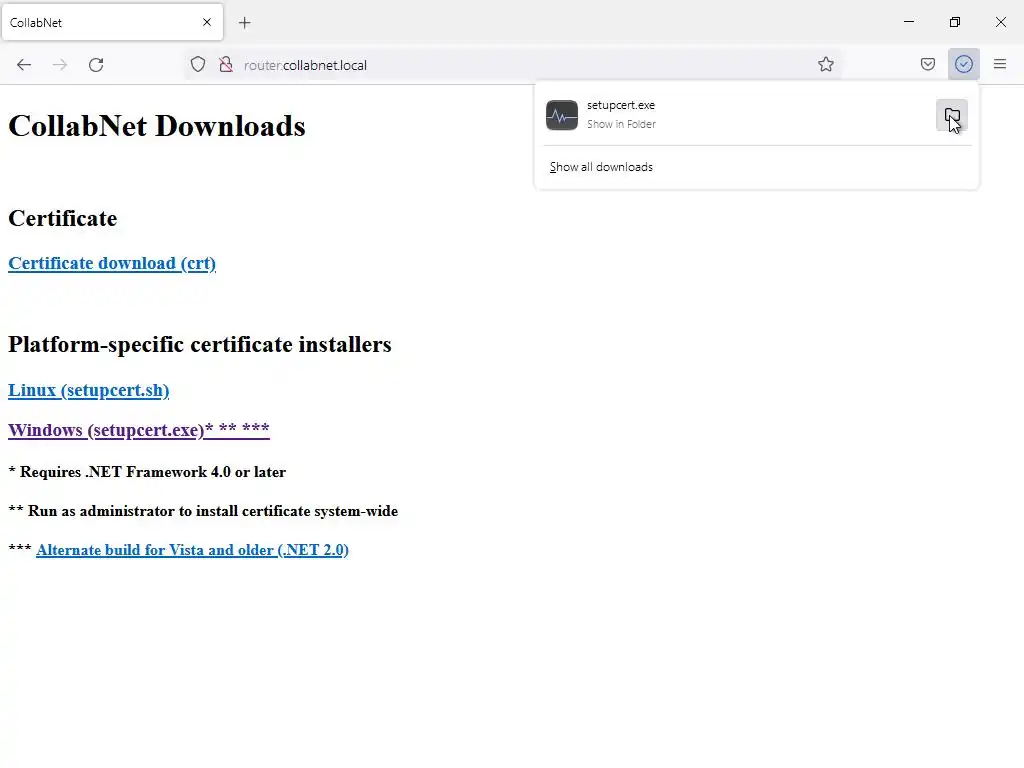Minimize the Firefox window
This screenshot has height=768, width=1024.
pos(908,22)
